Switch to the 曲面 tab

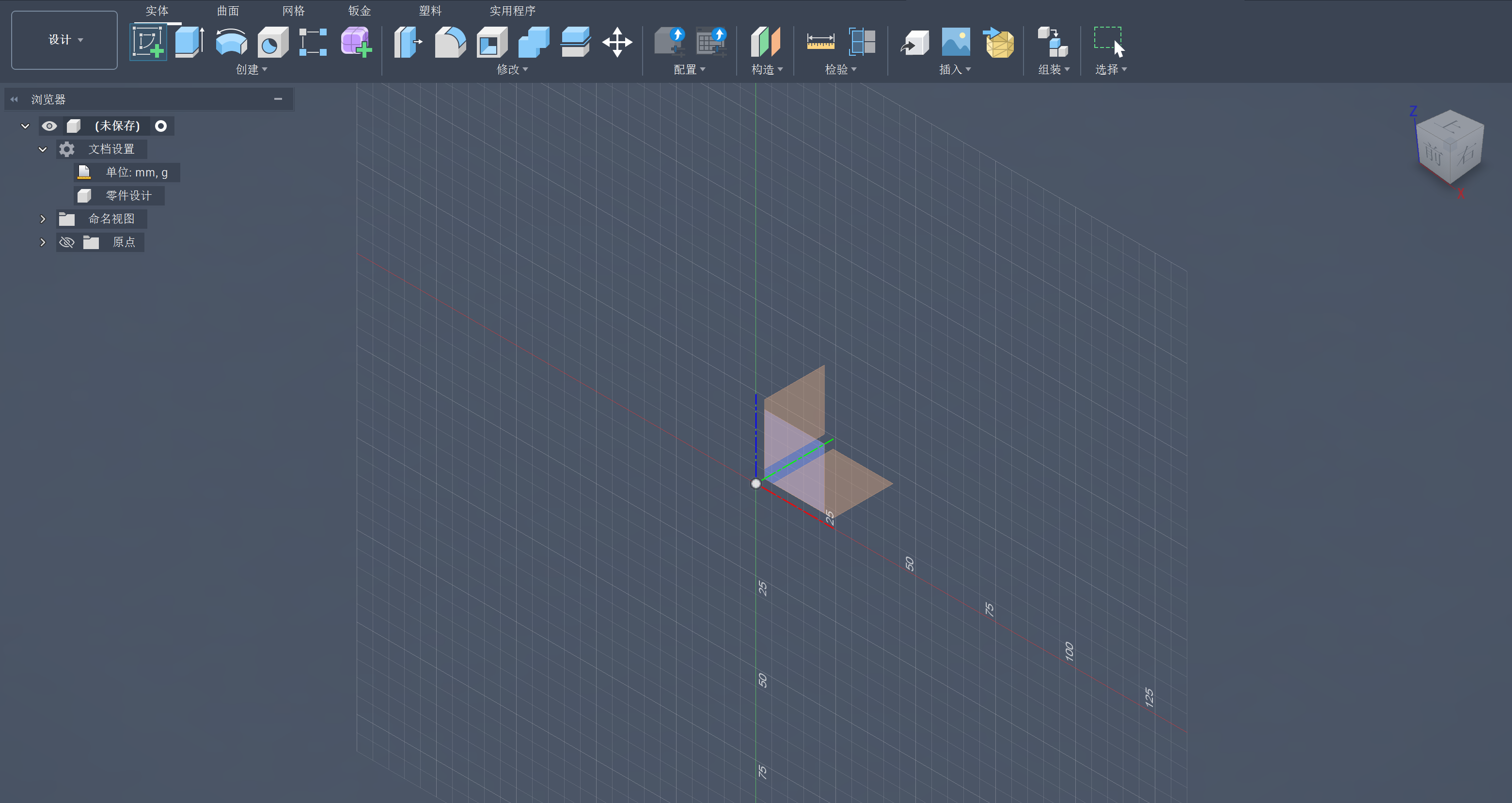click(228, 11)
